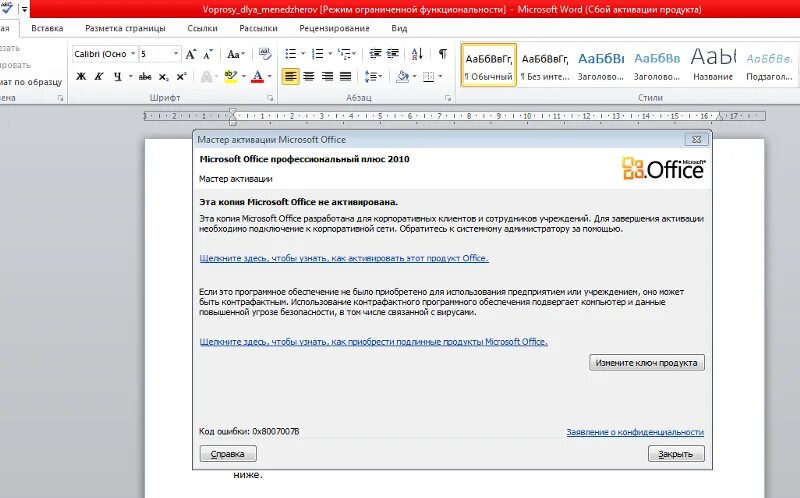Open change case dropdown (Aa)

(236, 54)
